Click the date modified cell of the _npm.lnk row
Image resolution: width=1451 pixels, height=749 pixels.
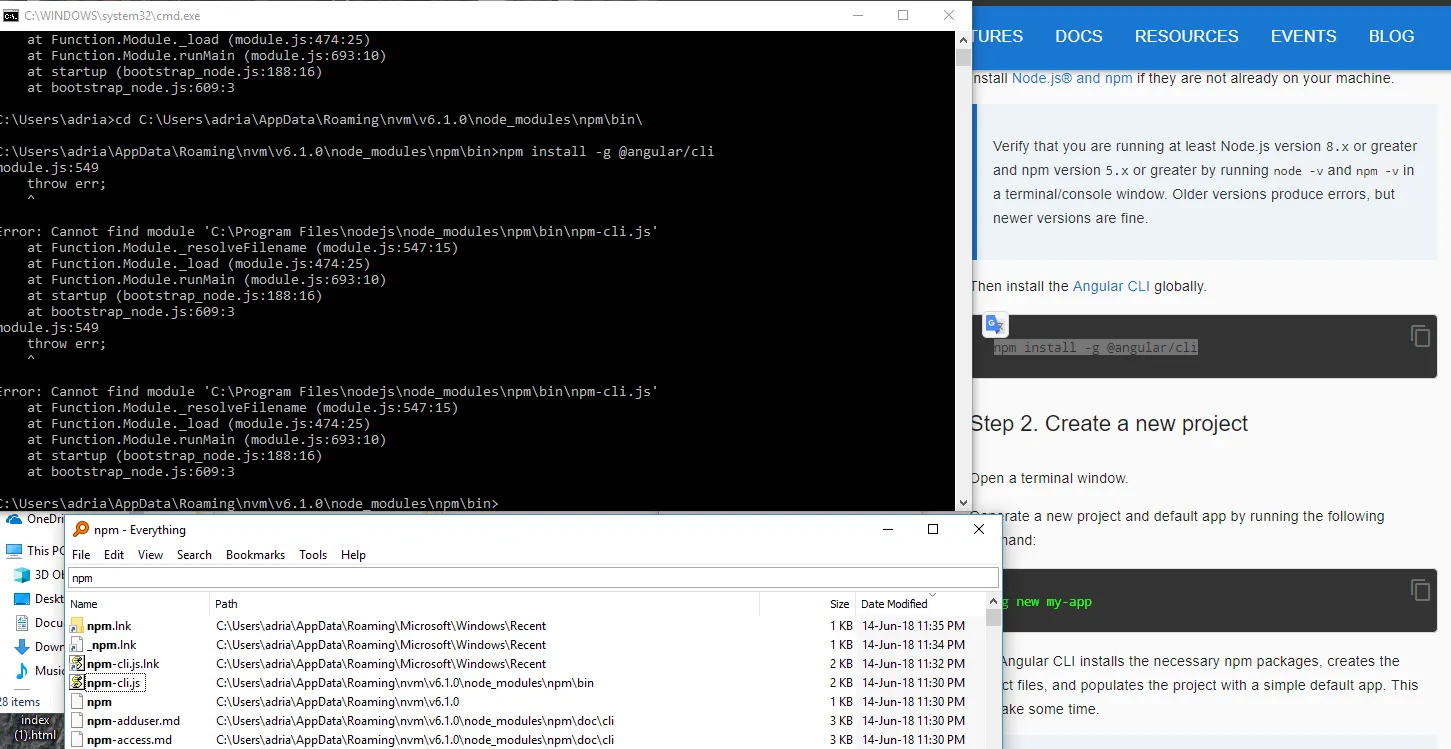tap(913, 645)
